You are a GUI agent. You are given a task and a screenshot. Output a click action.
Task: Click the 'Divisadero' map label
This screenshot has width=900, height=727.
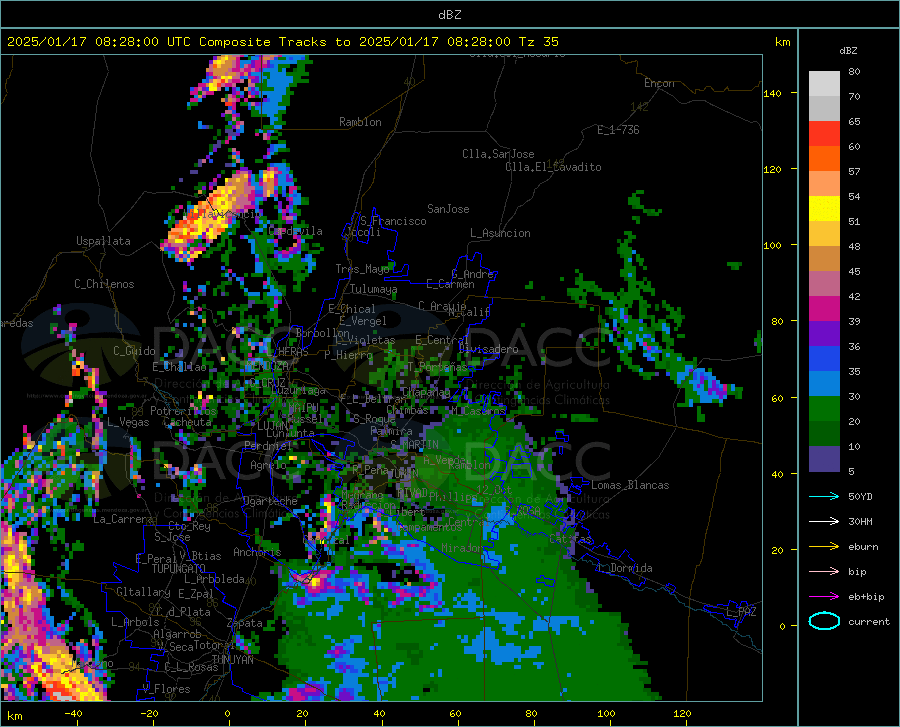click(488, 349)
